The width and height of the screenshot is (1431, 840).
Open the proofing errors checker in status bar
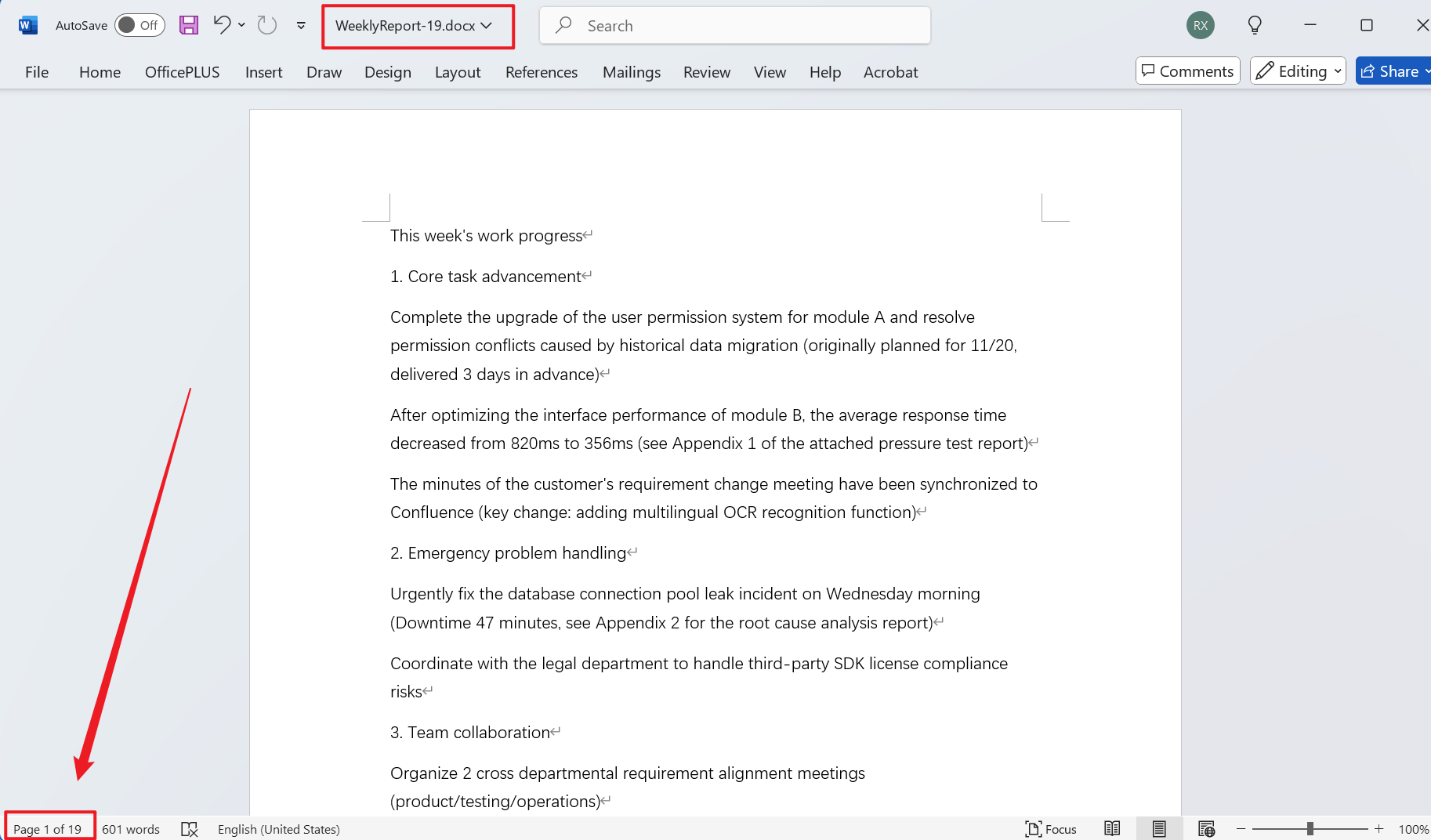(x=190, y=828)
